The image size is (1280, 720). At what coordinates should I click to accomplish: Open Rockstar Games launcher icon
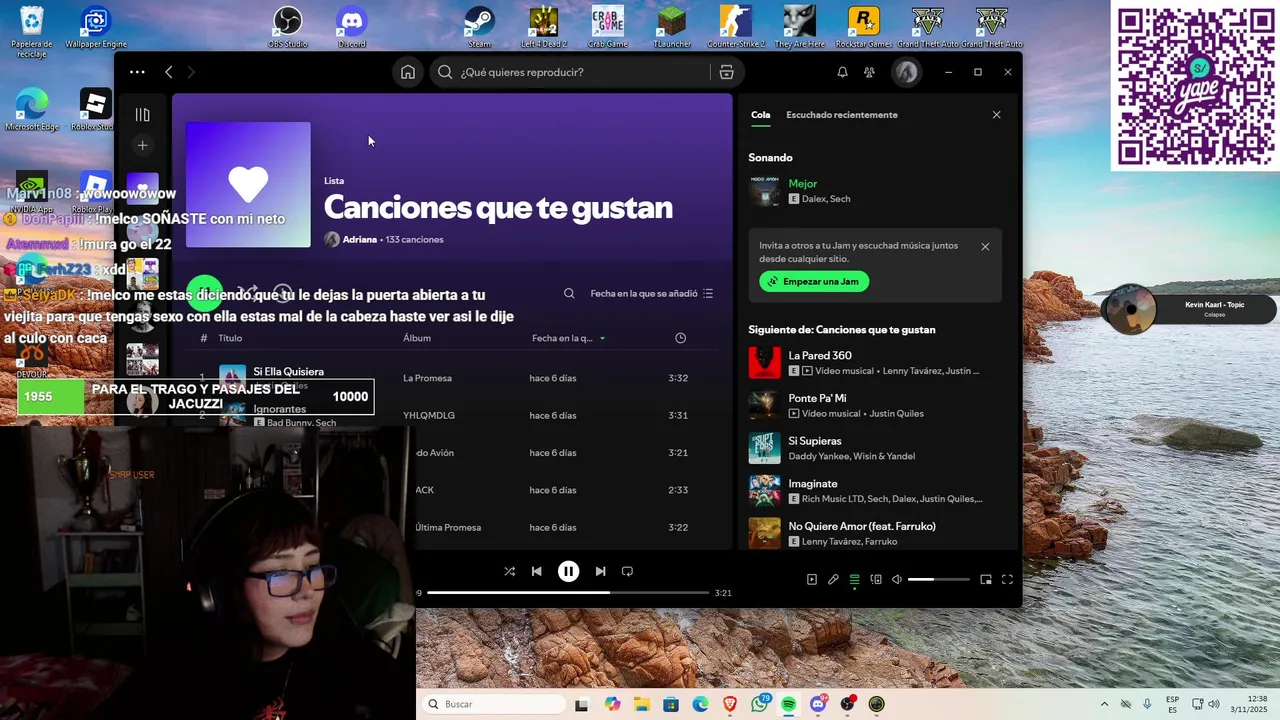(x=863, y=27)
